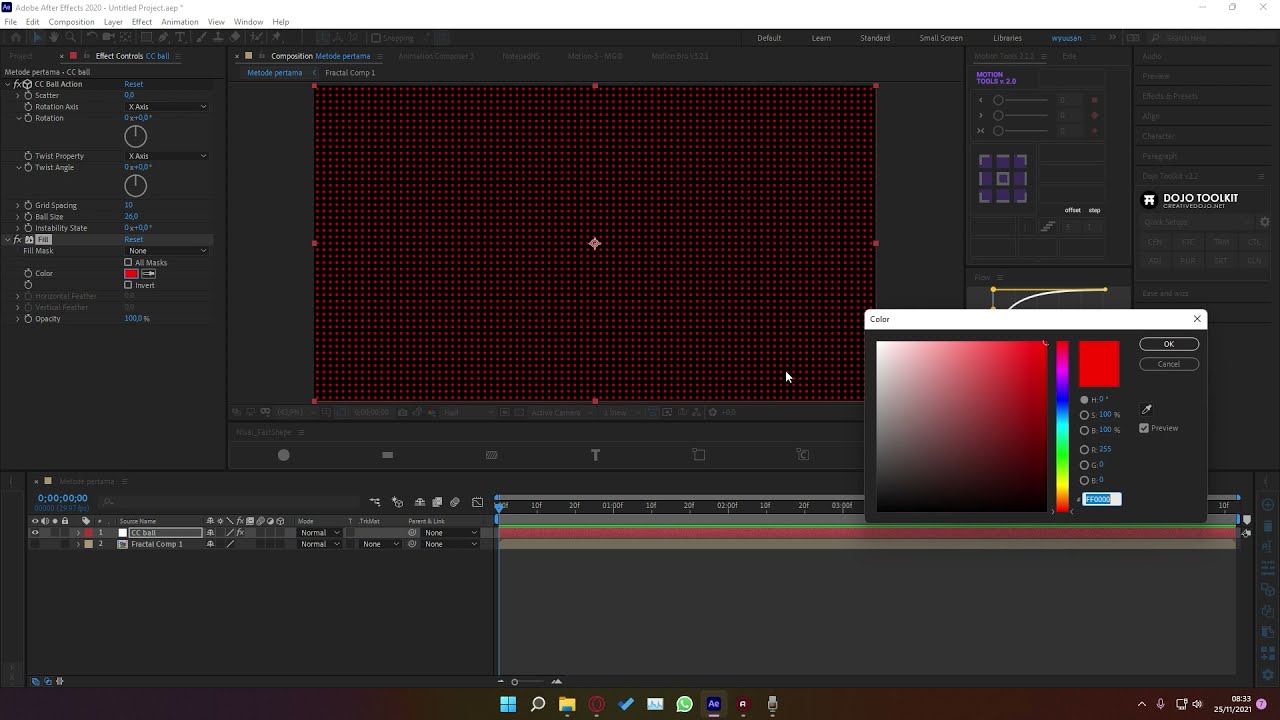Open File Explorer from taskbar
This screenshot has width=1280, height=720.
coord(567,704)
